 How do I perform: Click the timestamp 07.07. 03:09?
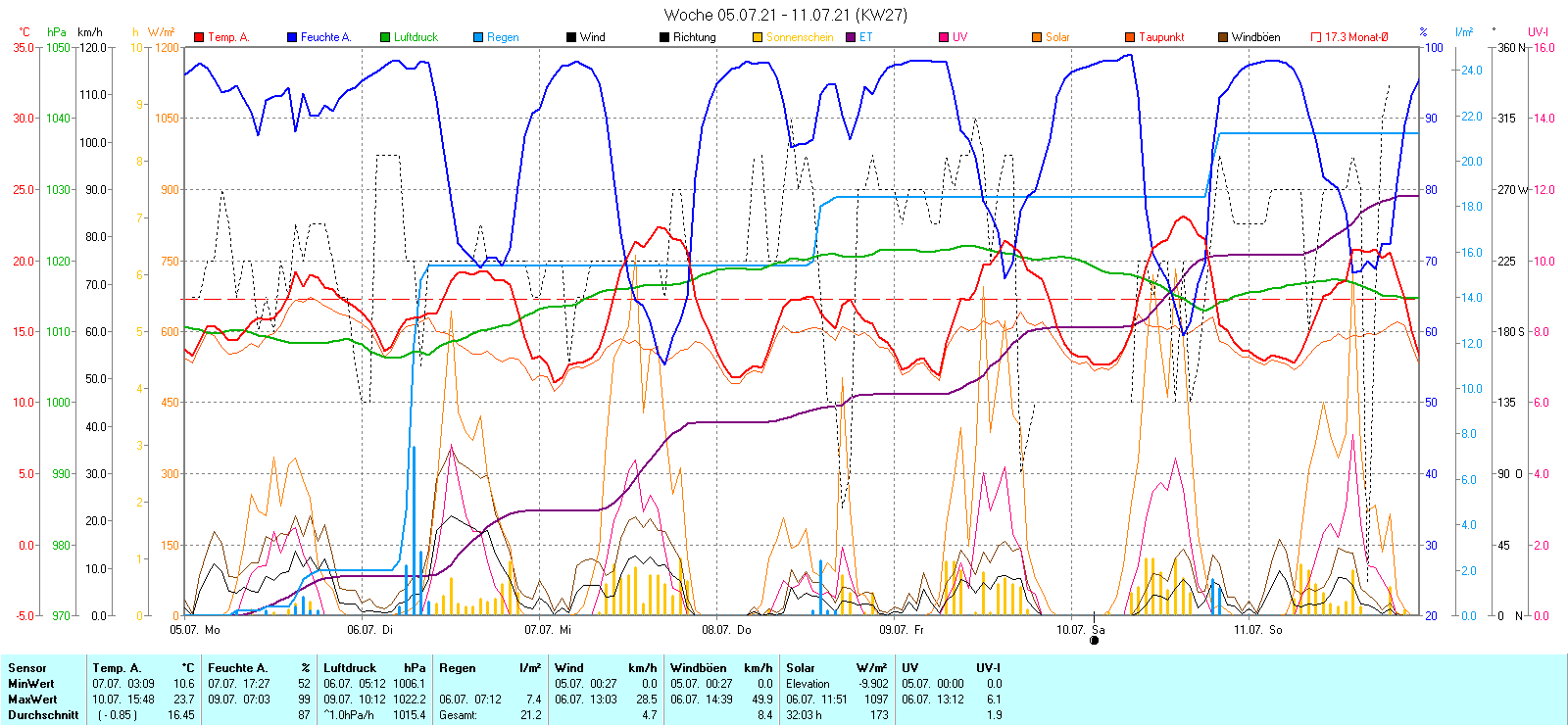(123, 684)
